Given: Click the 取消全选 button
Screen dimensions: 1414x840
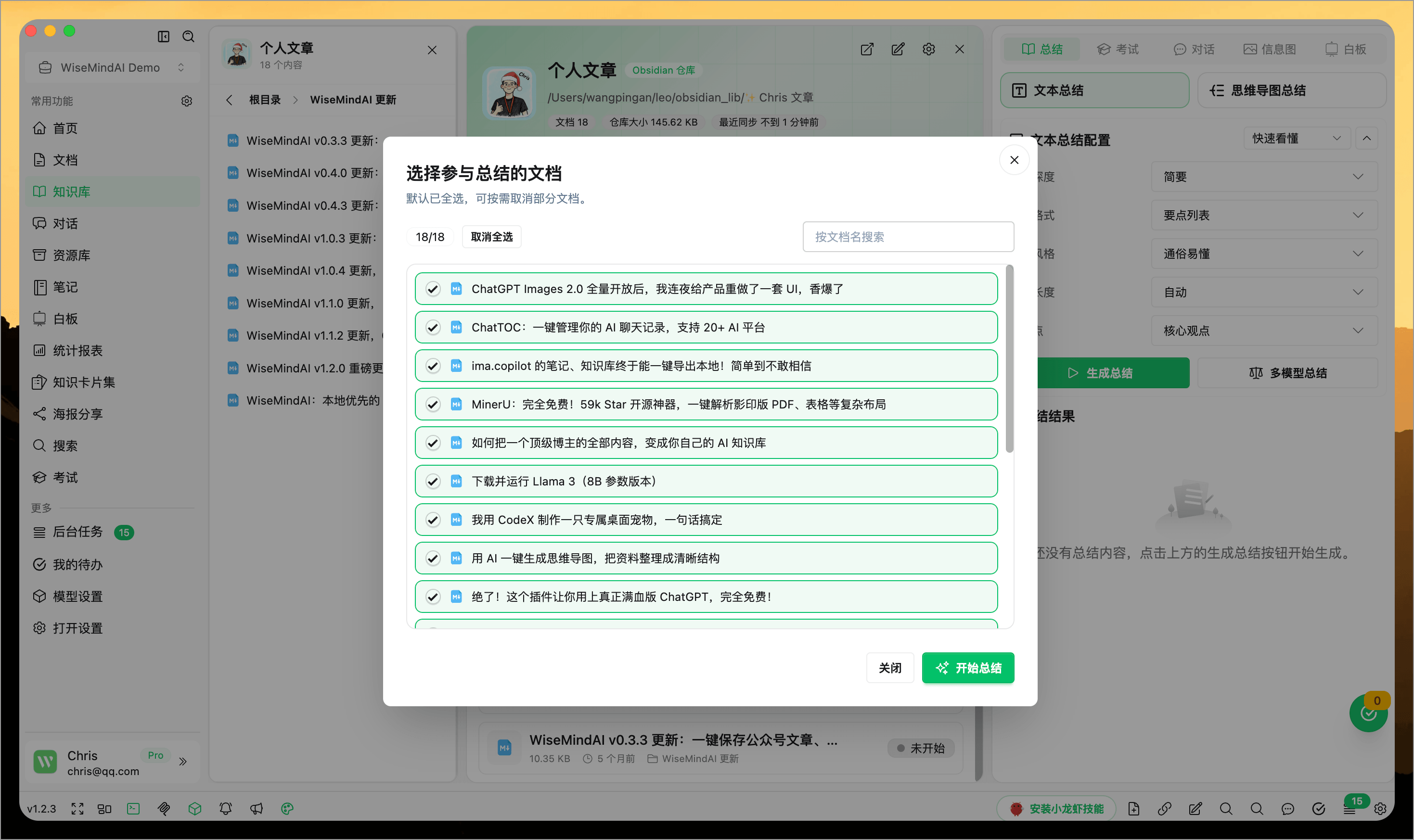Looking at the screenshot, I should click(x=491, y=237).
